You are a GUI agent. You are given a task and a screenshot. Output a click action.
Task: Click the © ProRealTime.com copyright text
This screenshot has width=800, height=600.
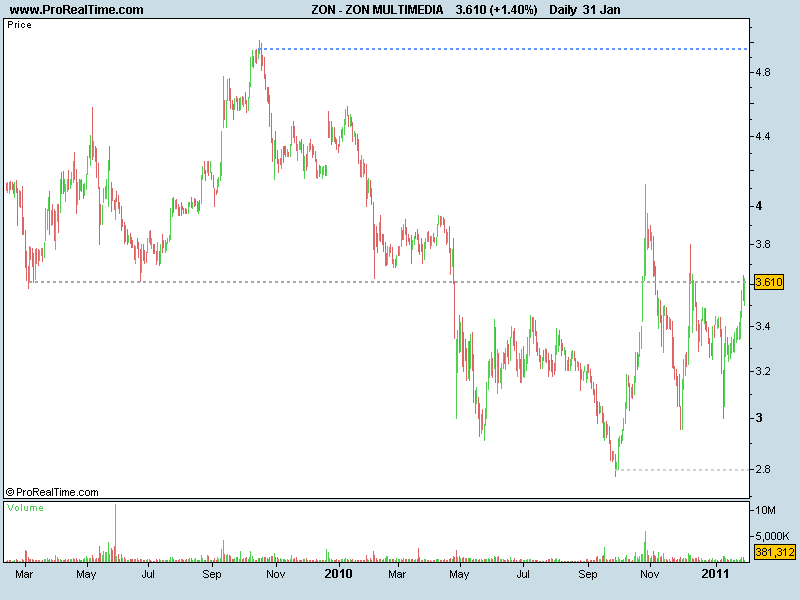(52, 492)
